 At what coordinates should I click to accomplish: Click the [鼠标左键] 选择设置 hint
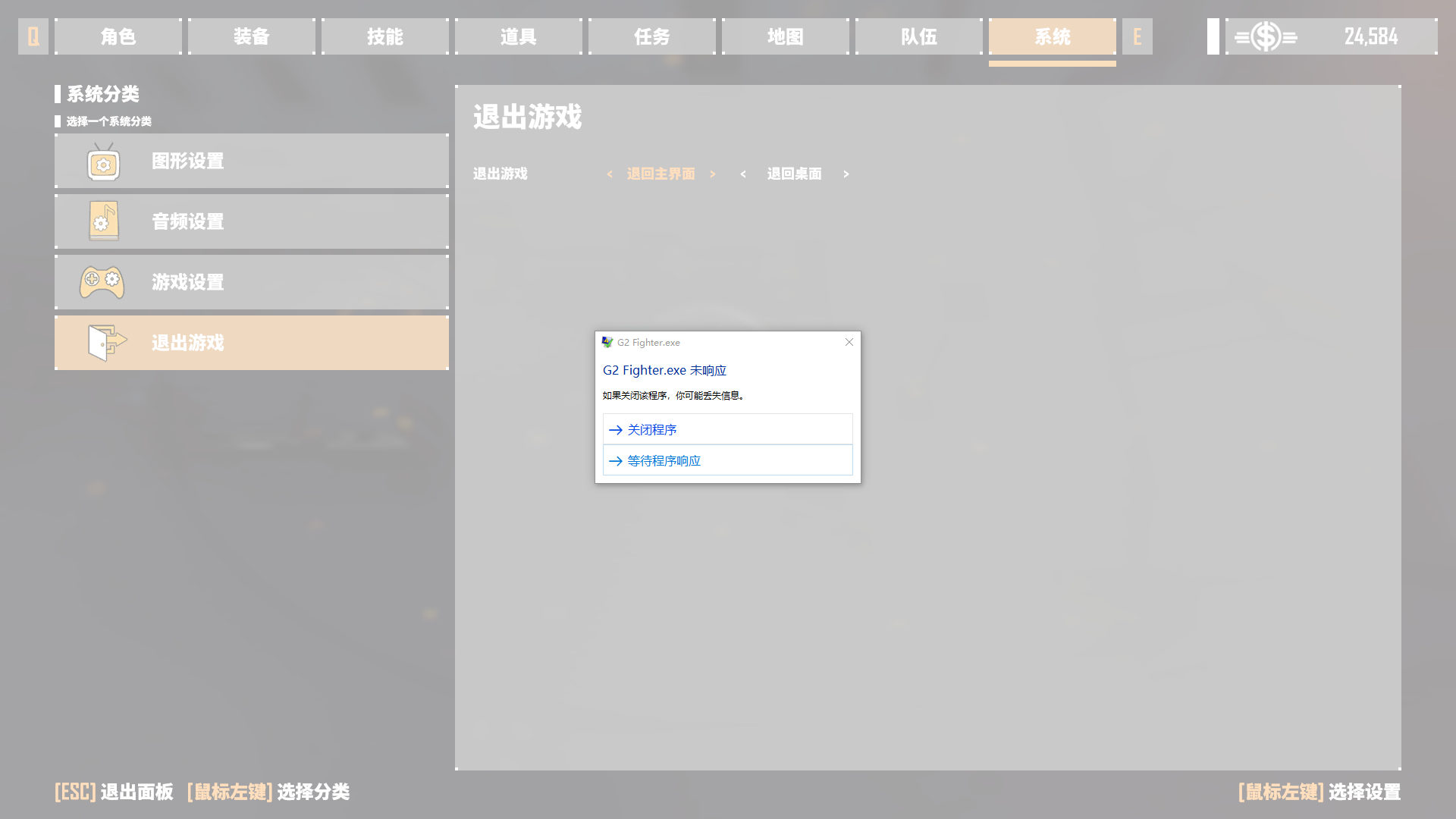[x=1319, y=792]
